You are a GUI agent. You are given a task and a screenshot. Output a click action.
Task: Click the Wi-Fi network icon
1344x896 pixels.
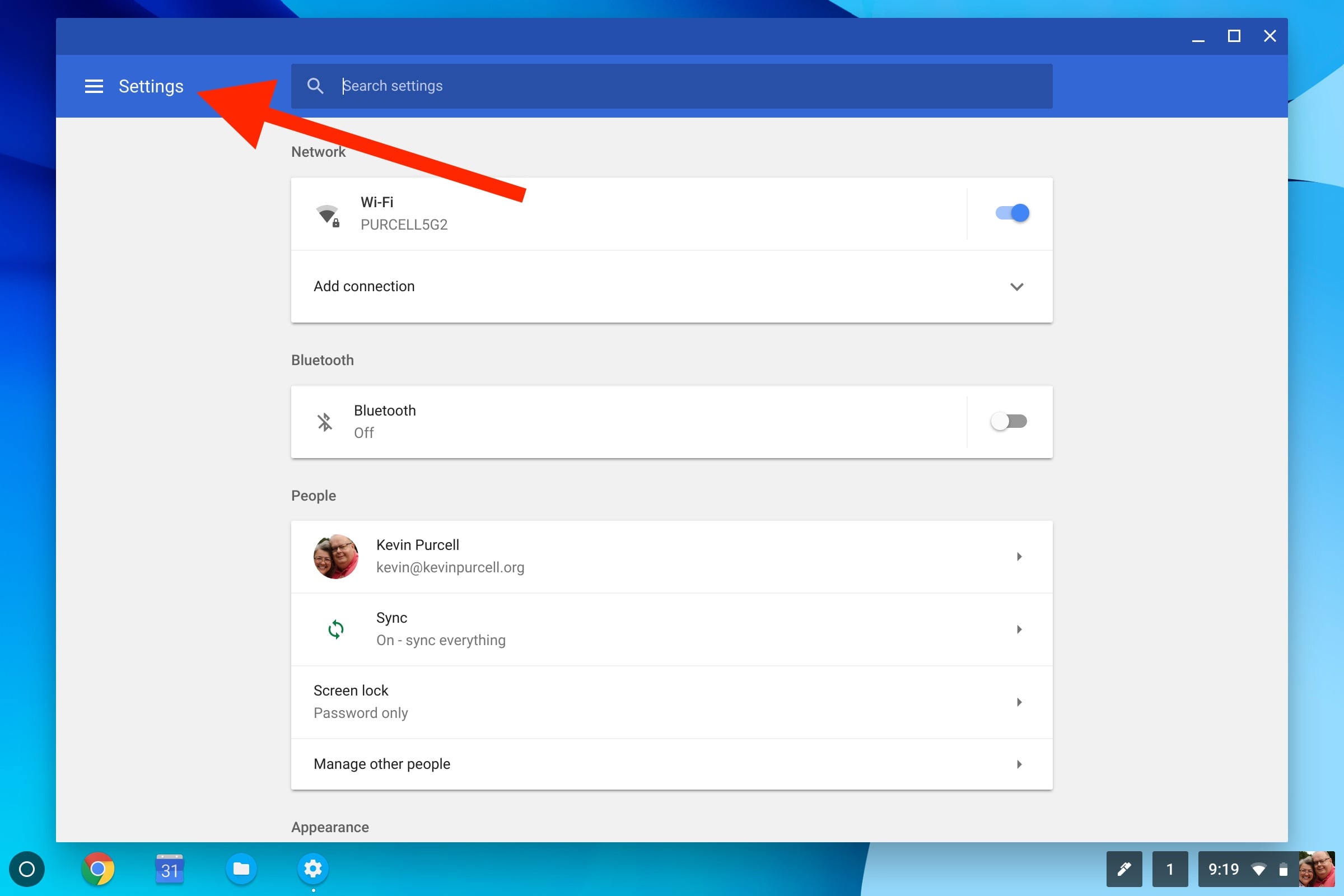coord(329,213)
